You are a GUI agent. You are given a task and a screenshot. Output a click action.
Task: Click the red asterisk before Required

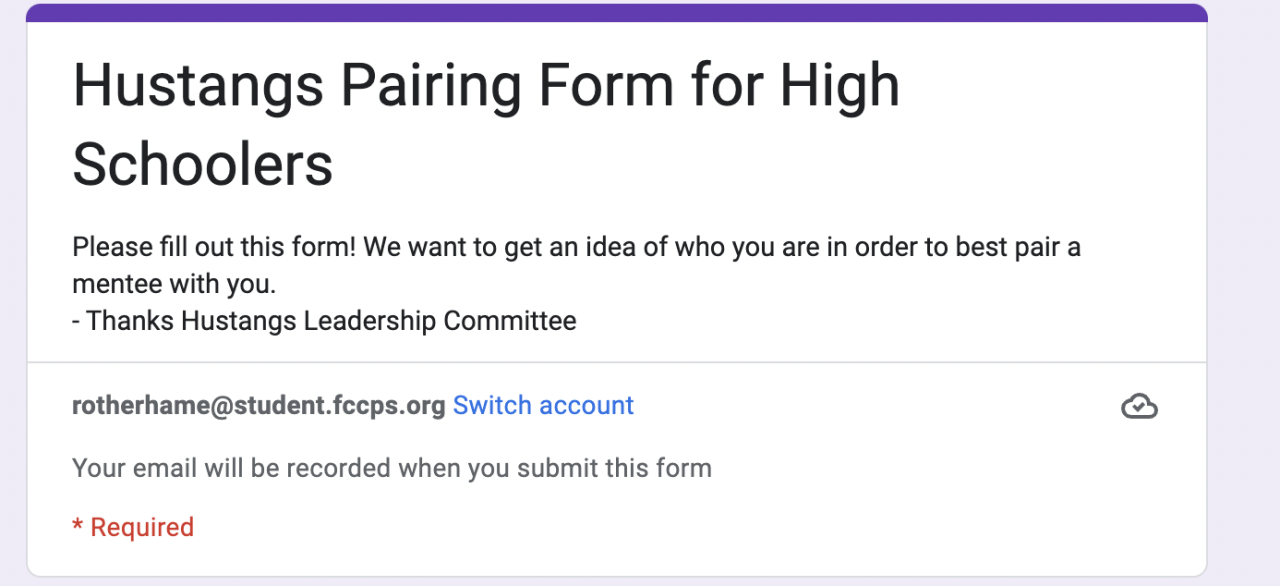click(77, 525)
